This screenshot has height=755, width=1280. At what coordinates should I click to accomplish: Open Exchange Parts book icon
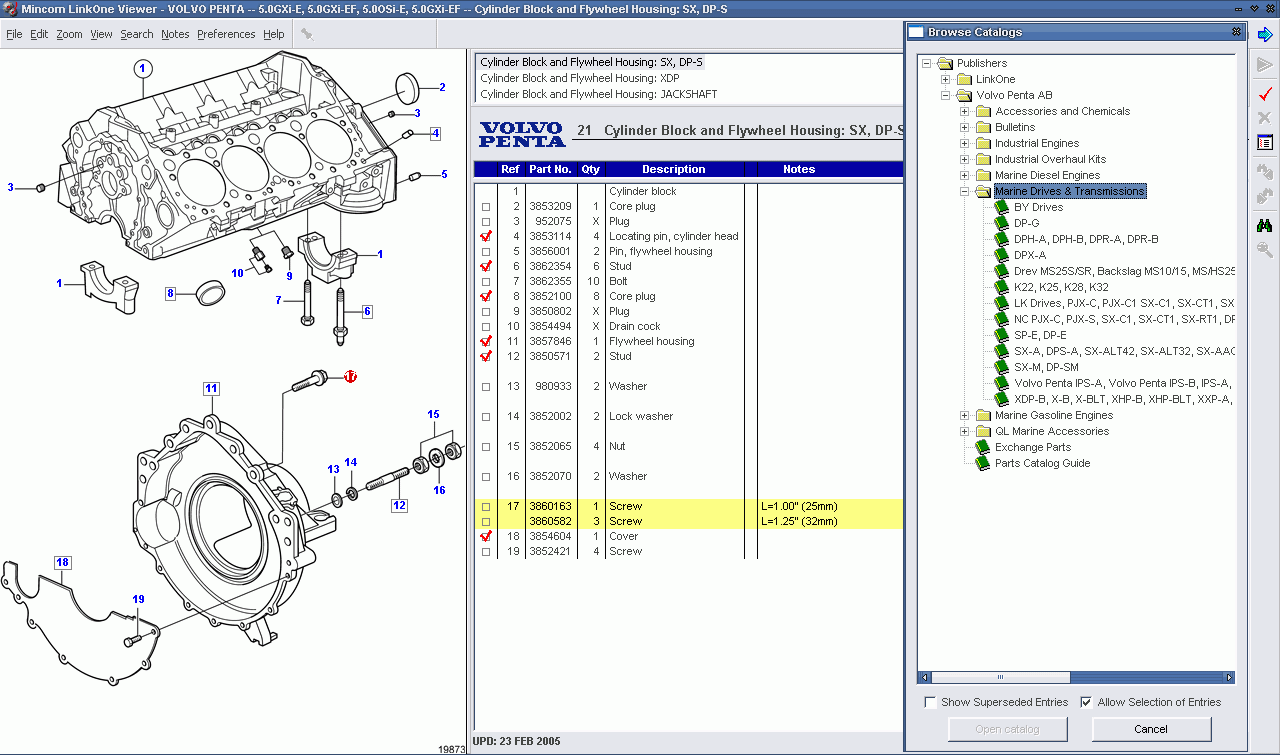point(983,447)
